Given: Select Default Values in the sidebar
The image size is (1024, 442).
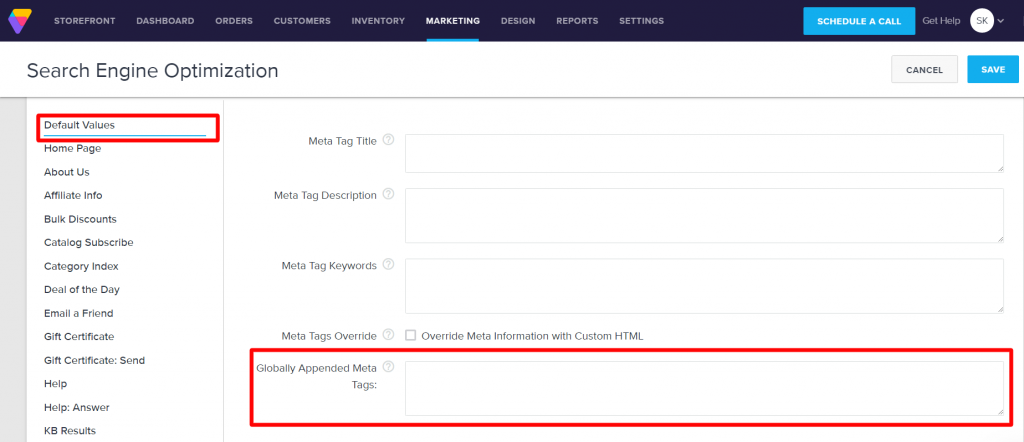Looking at the screenshot, I should pos(79,125).
